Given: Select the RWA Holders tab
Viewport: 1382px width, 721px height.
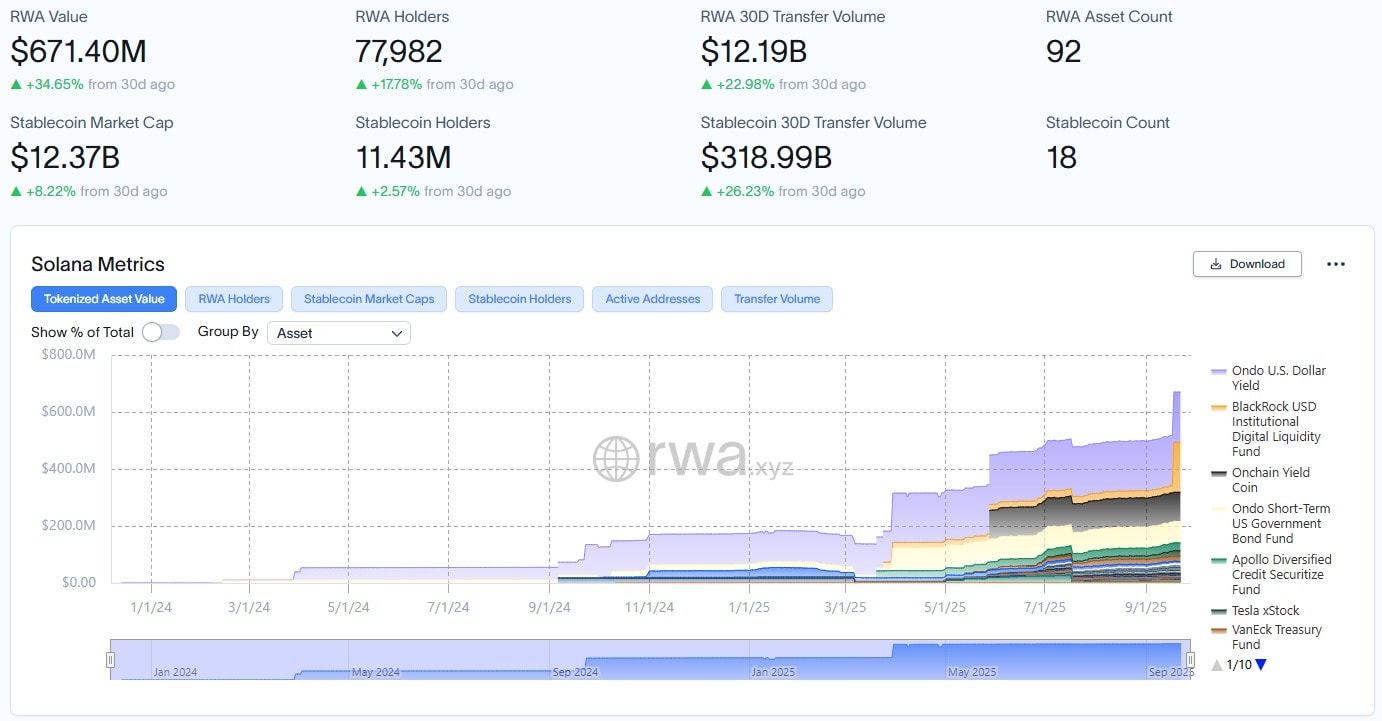Looking at the screenshot, I should 234,299.
